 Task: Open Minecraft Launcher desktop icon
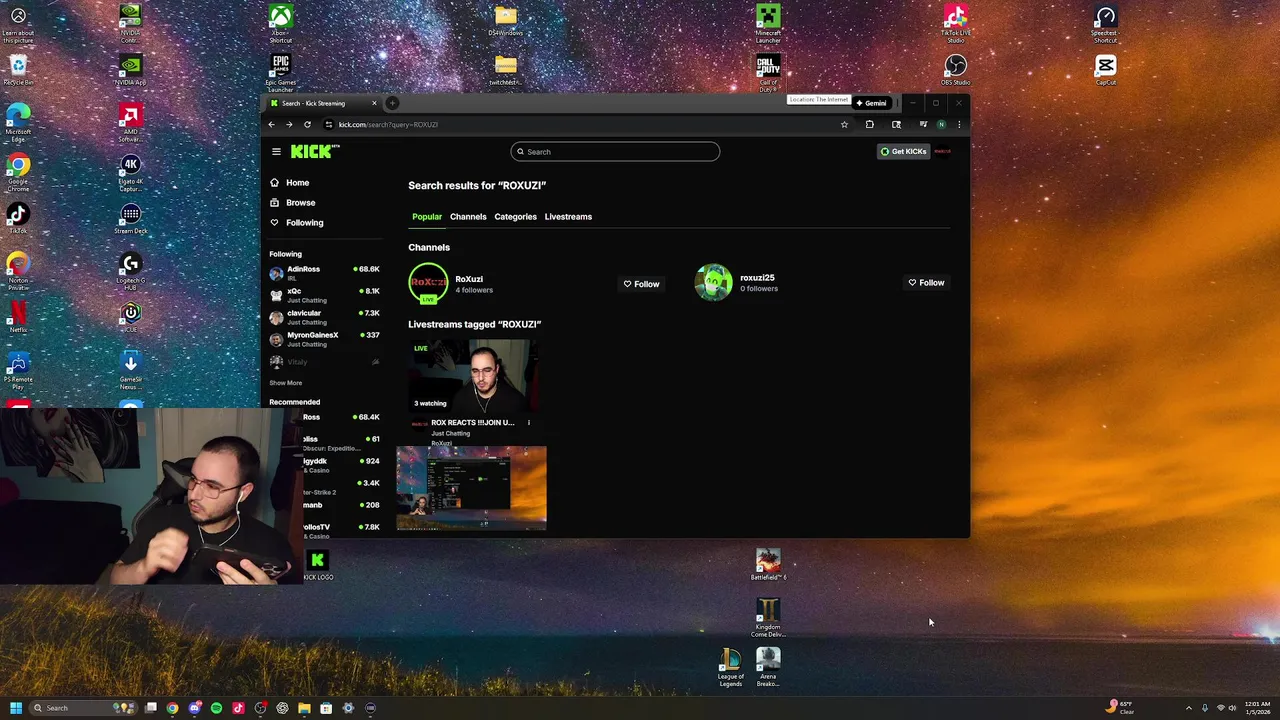coord(768,24)
